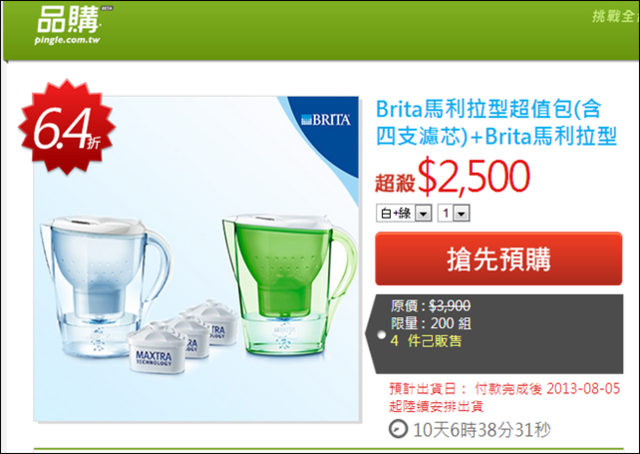Click the 預計出貨日 shipping date notice

click(504, 397)
